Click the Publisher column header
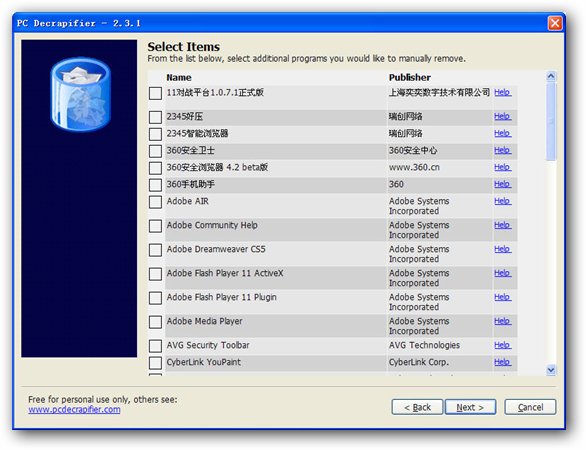 (x=410, y=77)
